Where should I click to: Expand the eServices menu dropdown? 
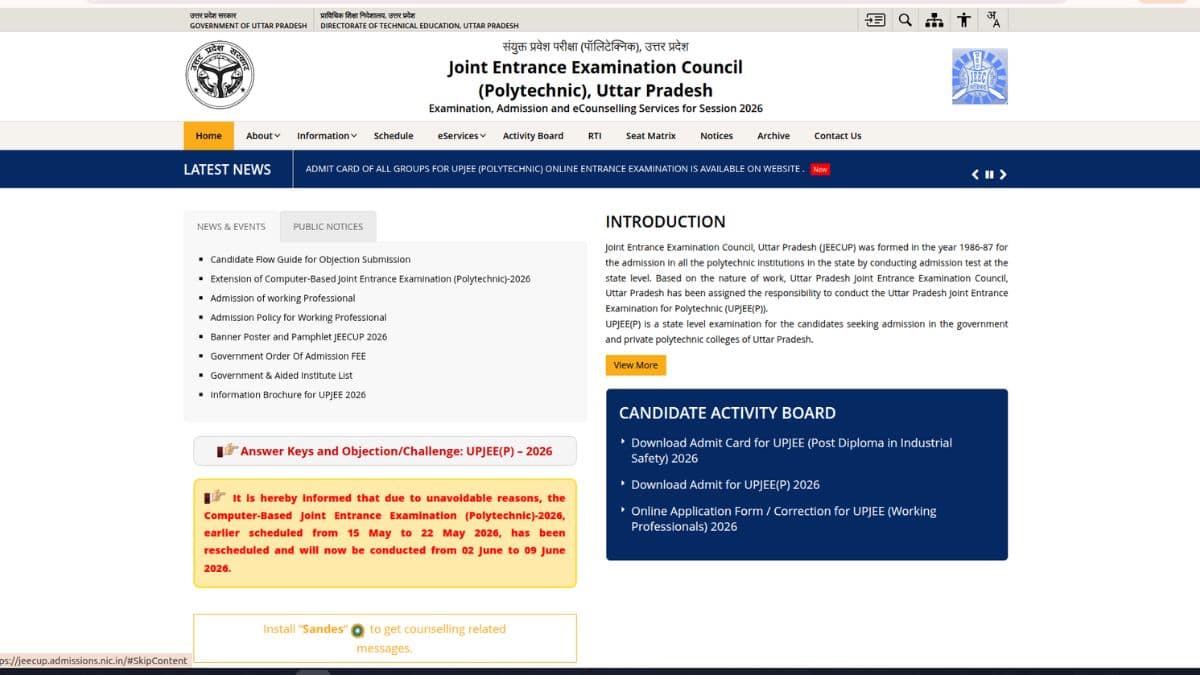[x=461, y=136]
